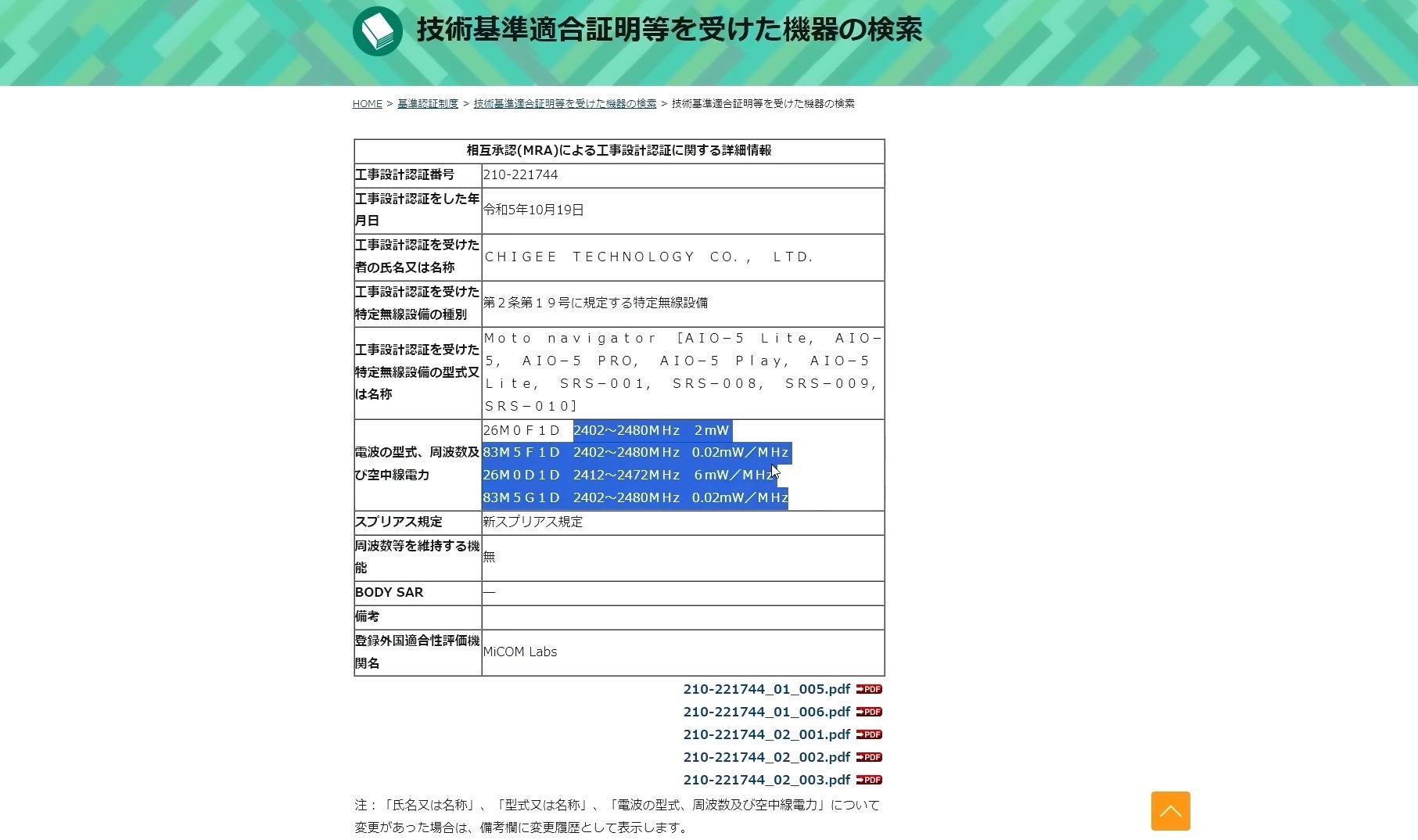
Task: Open the 210-221744_01_006.pdf file link
Action: [x=766, y=712]
